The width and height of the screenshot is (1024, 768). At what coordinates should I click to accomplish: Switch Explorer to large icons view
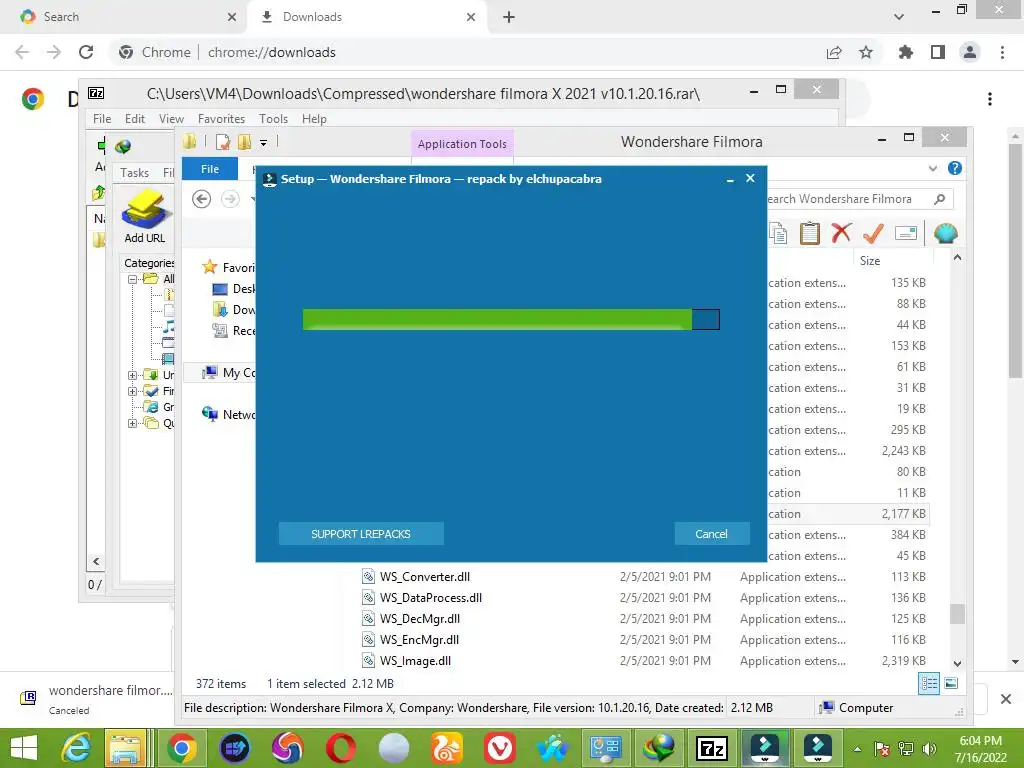[x=952, y=684]
